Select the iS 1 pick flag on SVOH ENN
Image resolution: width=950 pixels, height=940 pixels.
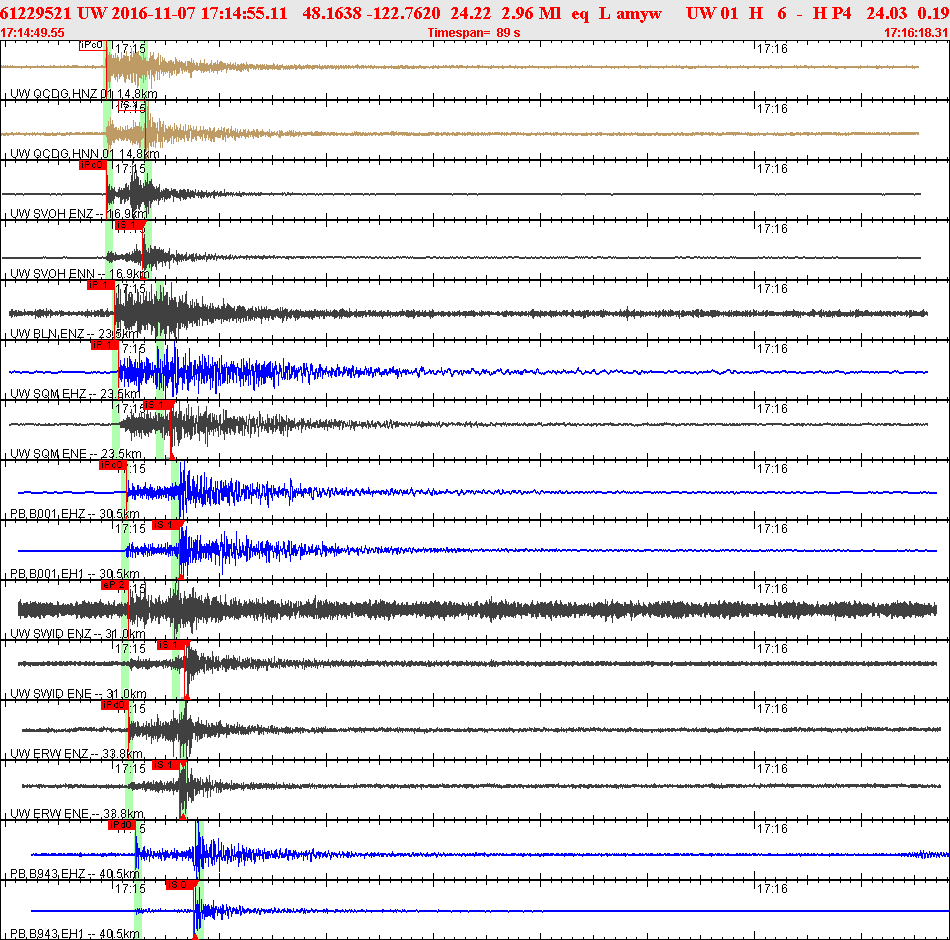(129, 225)
